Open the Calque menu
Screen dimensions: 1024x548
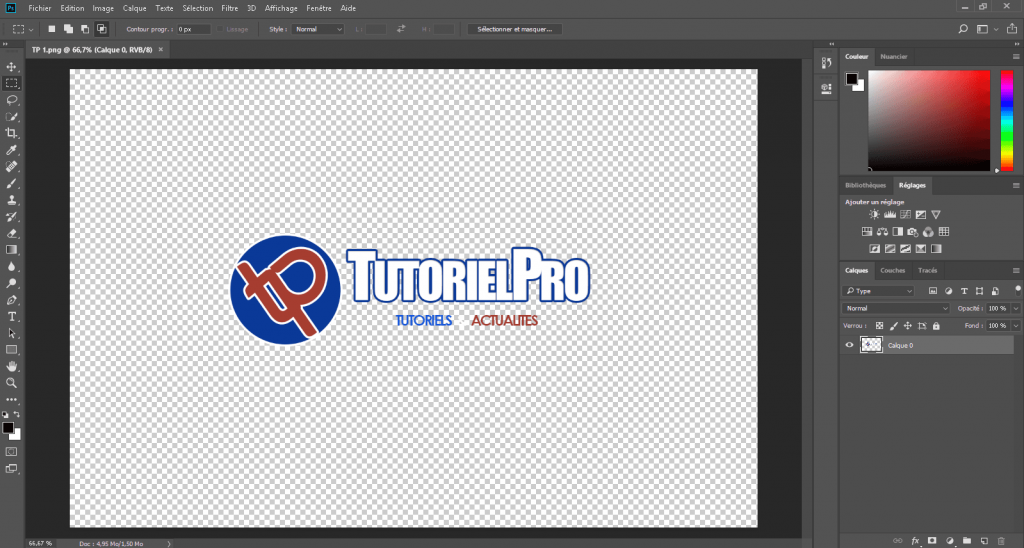pos(135,8)
